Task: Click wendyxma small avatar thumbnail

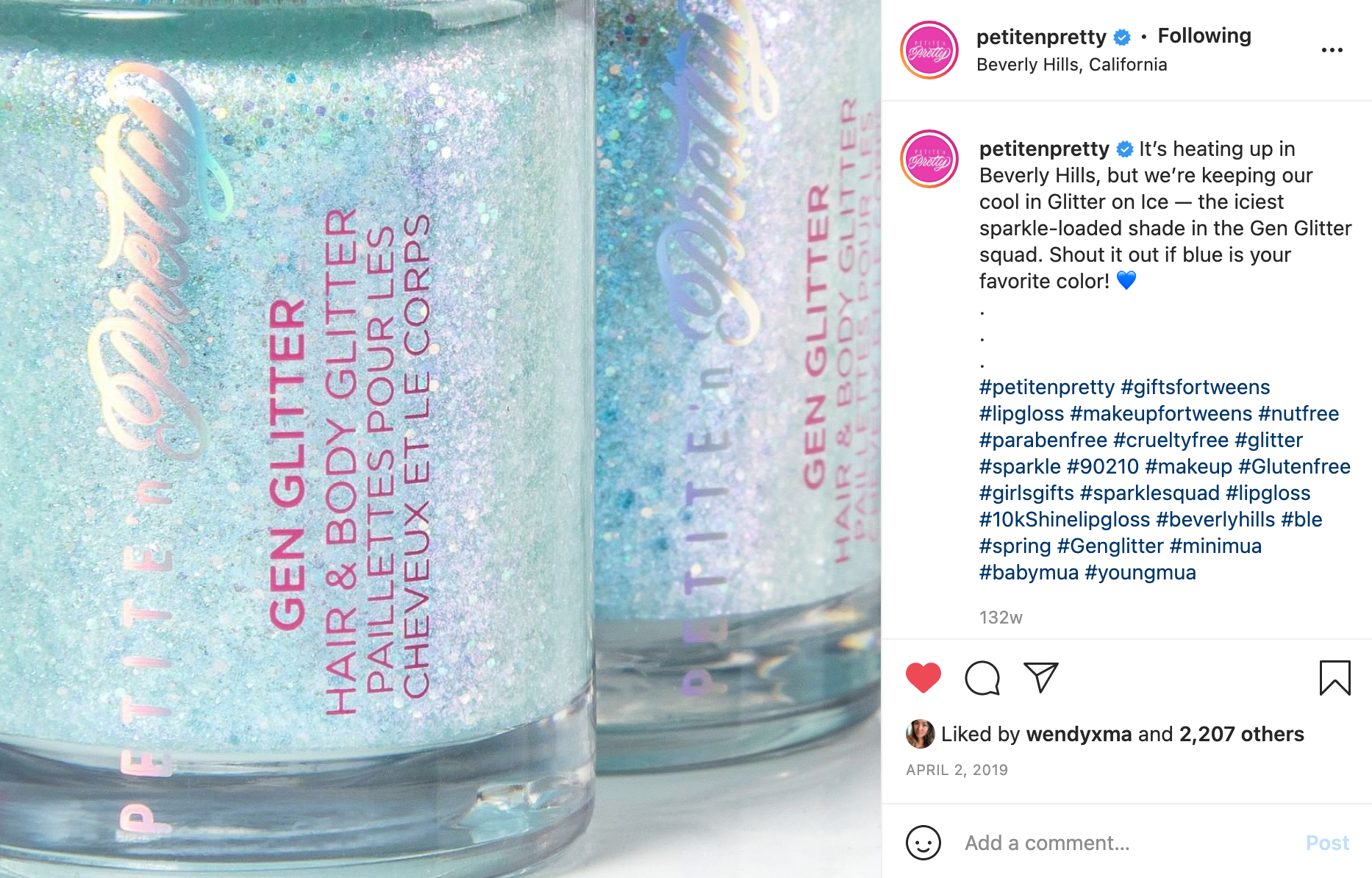Action: [x=920, y=734]
